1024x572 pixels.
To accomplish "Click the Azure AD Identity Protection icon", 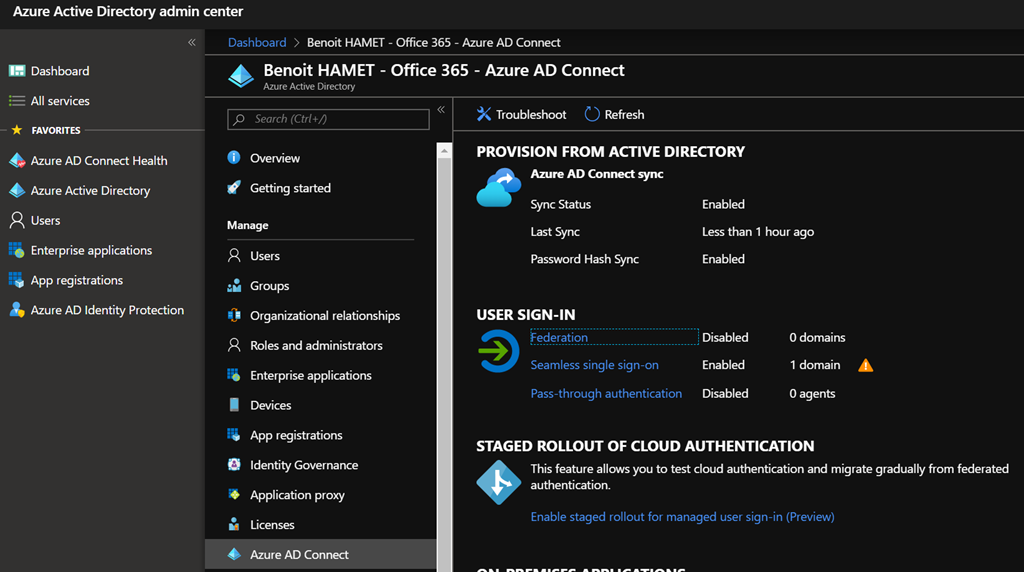I will click(17, 311).
